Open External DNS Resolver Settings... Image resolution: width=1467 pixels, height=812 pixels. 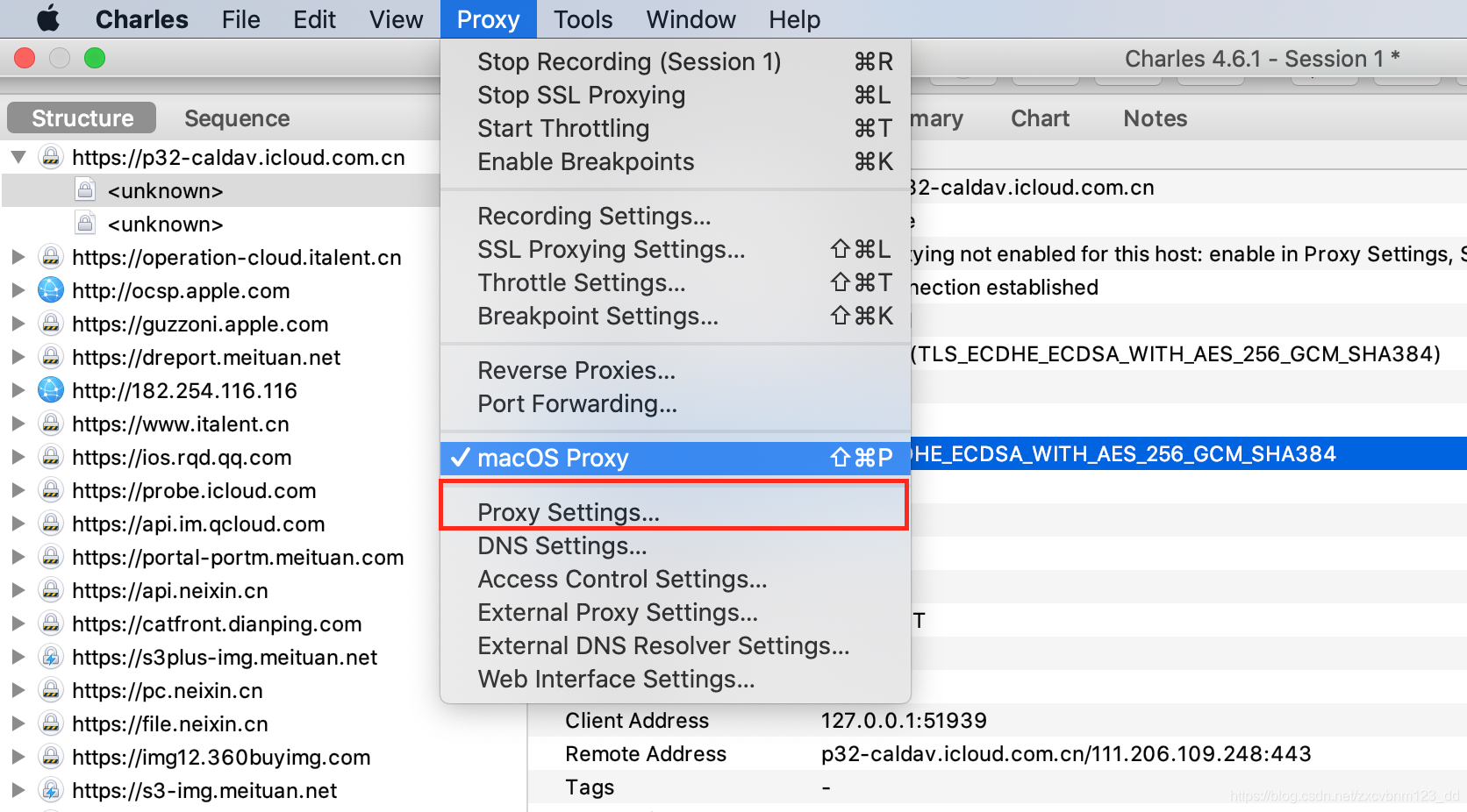point(675,645)
